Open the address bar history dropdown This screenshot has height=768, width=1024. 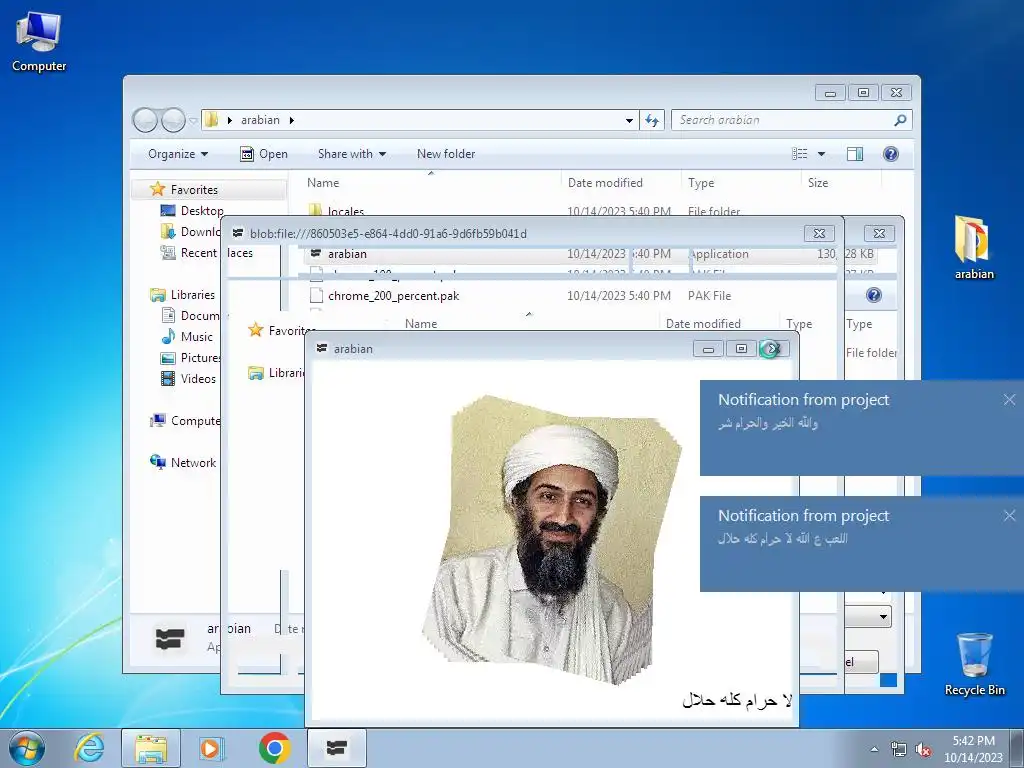coord(629,120)
